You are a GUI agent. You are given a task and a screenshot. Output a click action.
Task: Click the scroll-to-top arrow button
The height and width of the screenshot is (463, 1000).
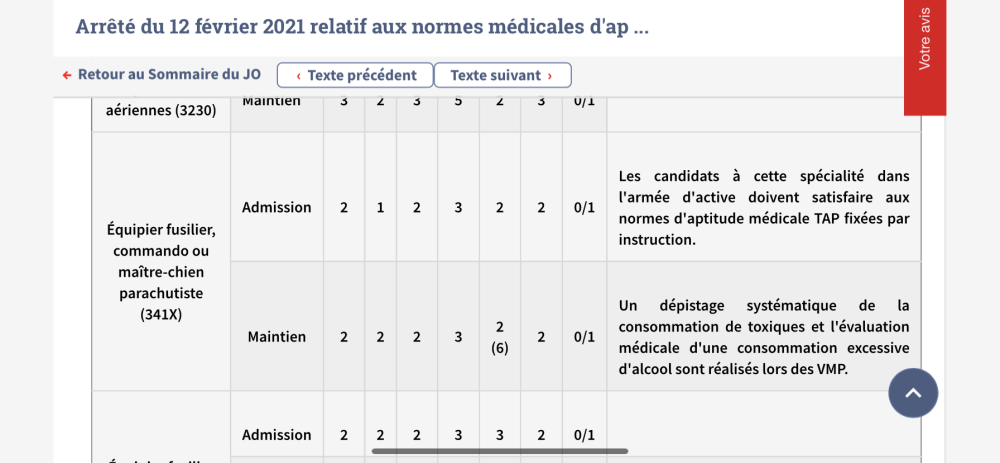(x=913, y=393)
